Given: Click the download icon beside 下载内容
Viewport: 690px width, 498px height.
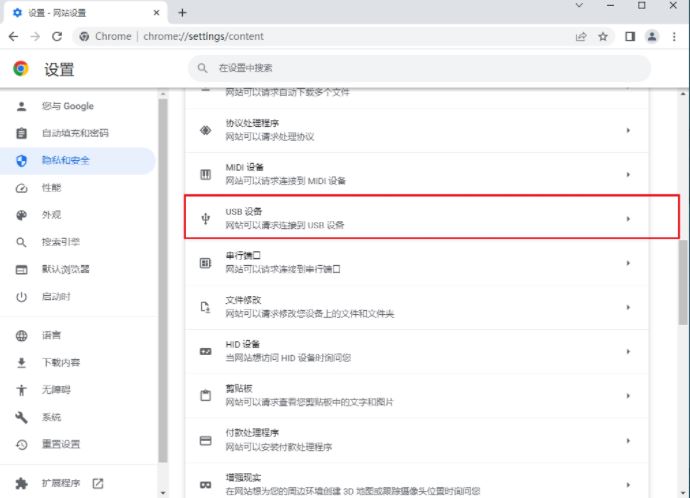Looking at the screenshot, I should click(21, 363).
